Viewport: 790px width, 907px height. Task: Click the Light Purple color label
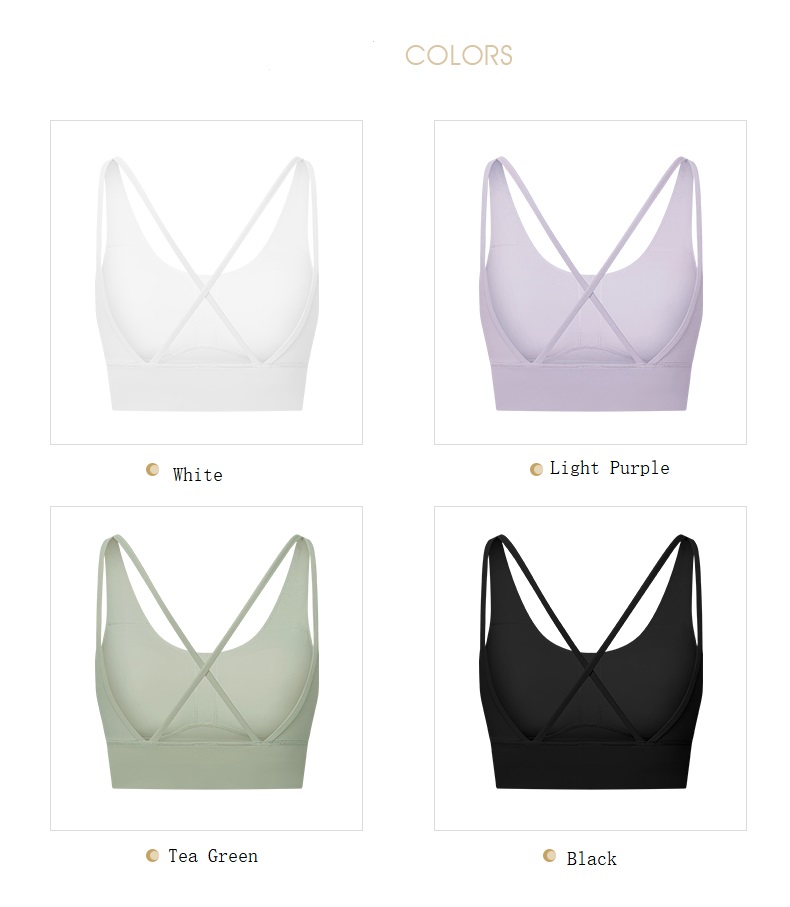pyautogui.click(x=610, y=468)
